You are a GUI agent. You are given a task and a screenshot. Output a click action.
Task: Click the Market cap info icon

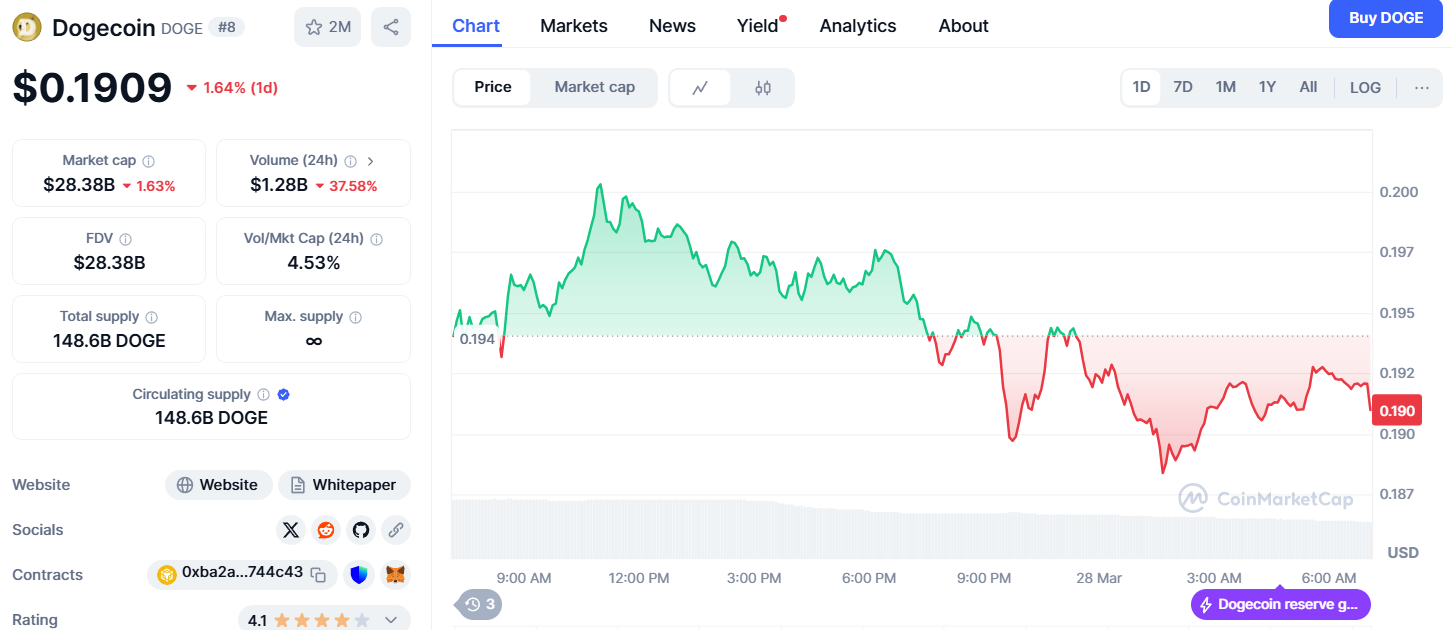(x=149, y=161)
